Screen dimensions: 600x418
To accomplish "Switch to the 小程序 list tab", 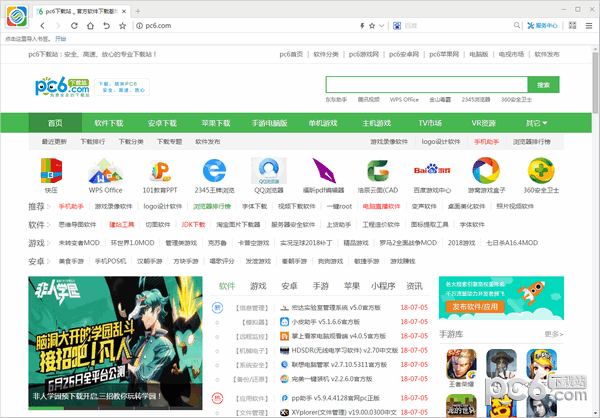I will tap(383, 286).
